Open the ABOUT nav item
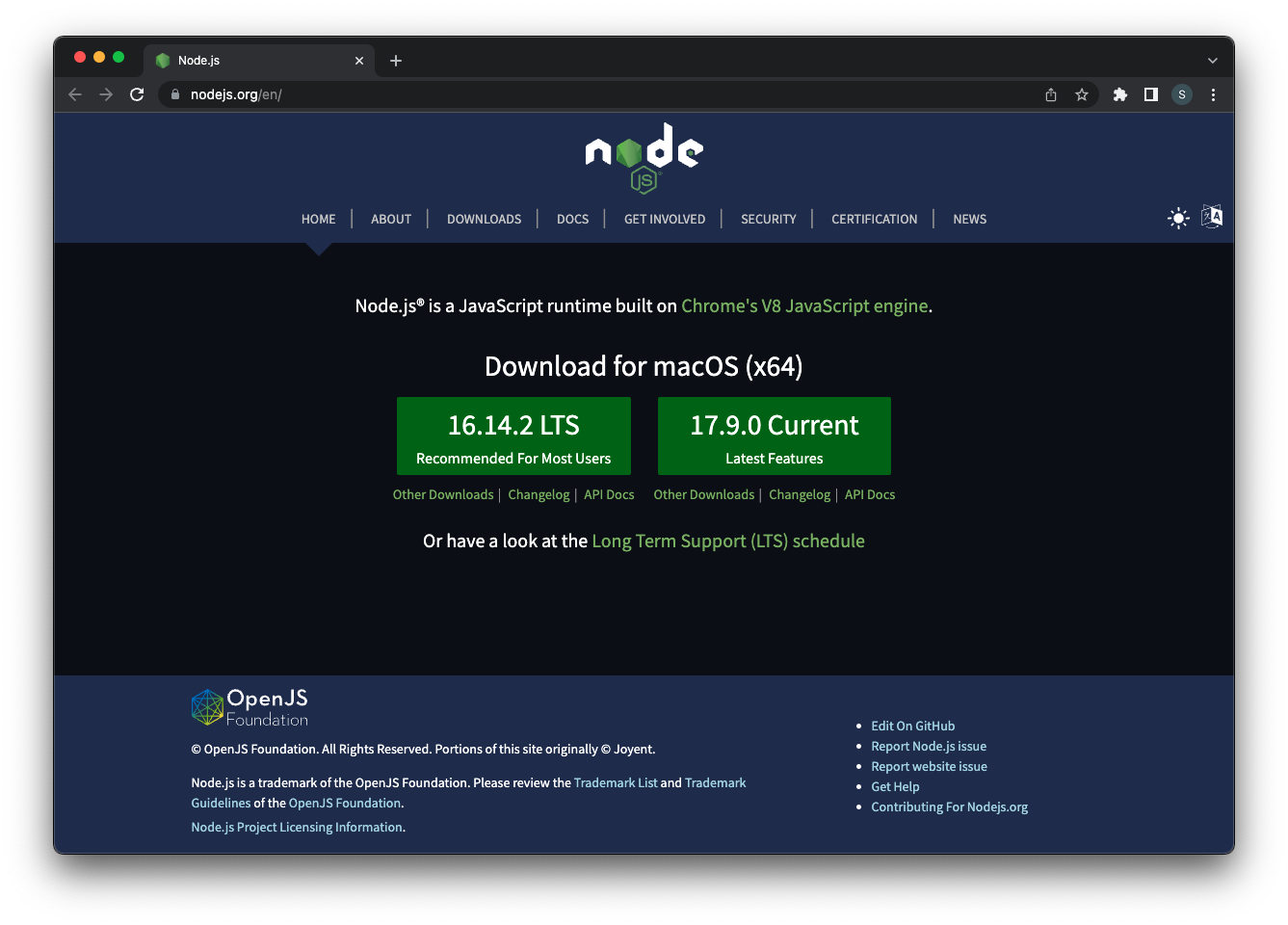Screen dimensions: 1288x925 (391, 220)
